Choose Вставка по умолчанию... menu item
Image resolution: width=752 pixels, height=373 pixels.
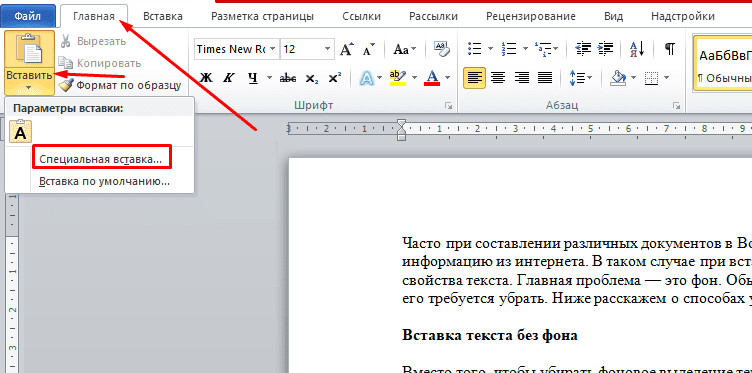[x=104, y=182]
